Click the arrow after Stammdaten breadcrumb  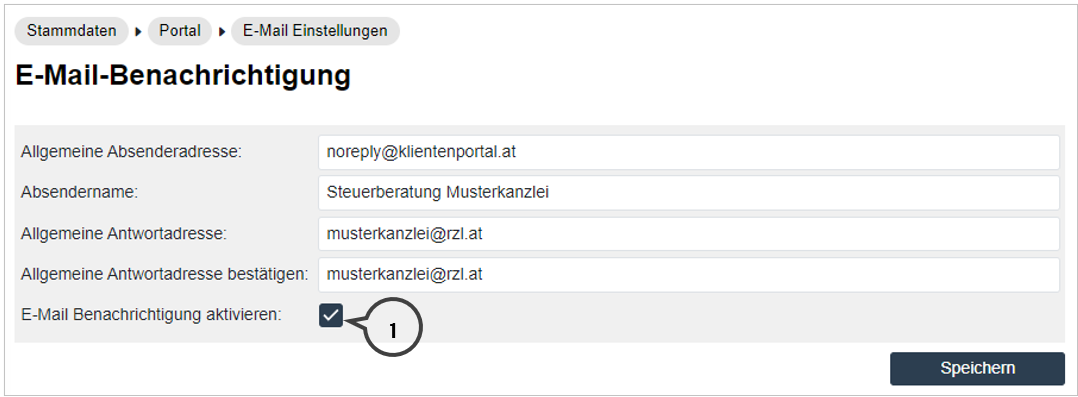click(x=138, y=32)
